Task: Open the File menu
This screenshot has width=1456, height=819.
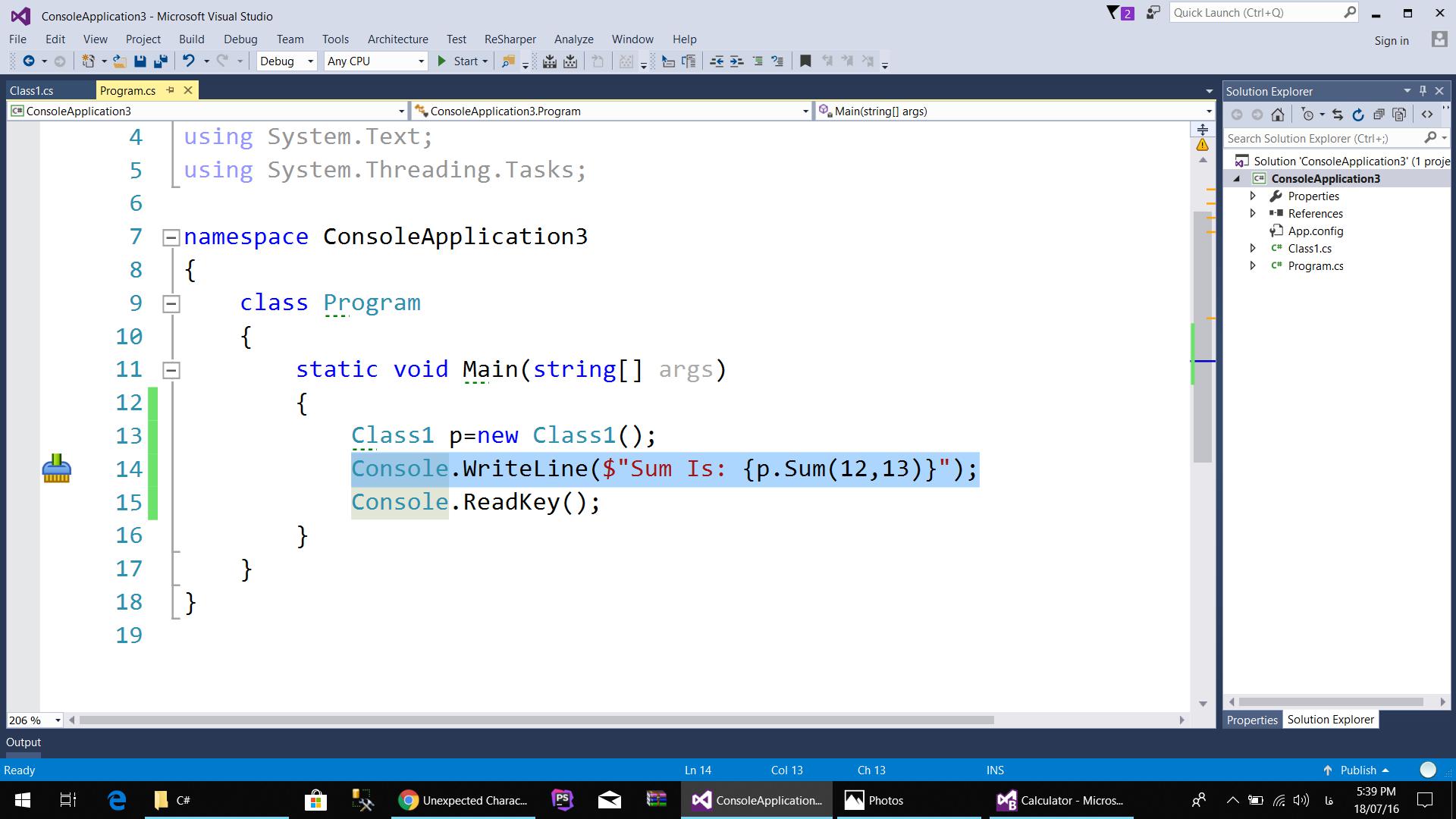Action: tap(17, 39)
